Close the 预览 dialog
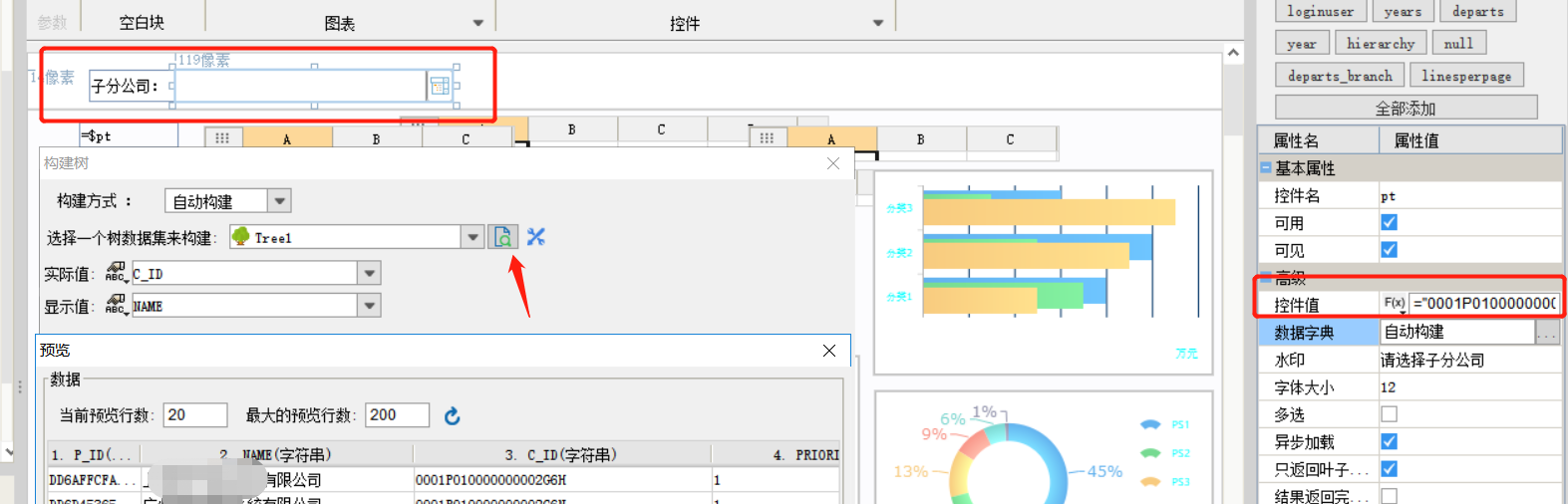The height and width of the screenshot is (504, 1568). coord(829,351)
